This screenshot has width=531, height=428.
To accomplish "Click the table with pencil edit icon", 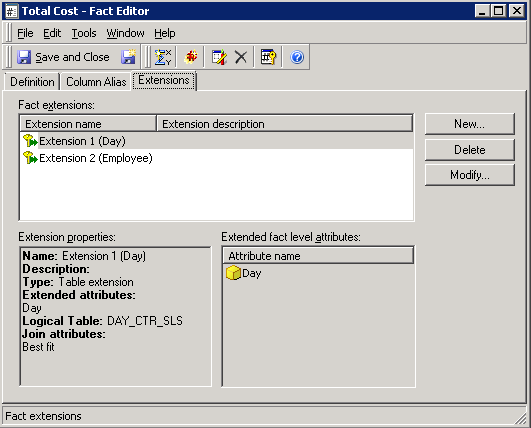I will pyautogui.click(x=219, y=57).
